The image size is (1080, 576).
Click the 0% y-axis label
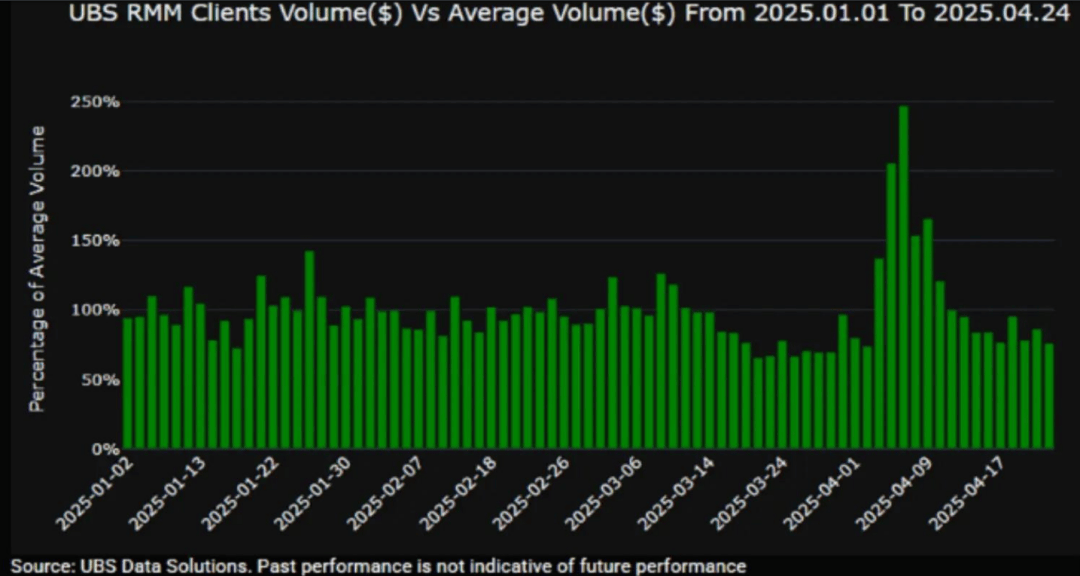point(103,449)
